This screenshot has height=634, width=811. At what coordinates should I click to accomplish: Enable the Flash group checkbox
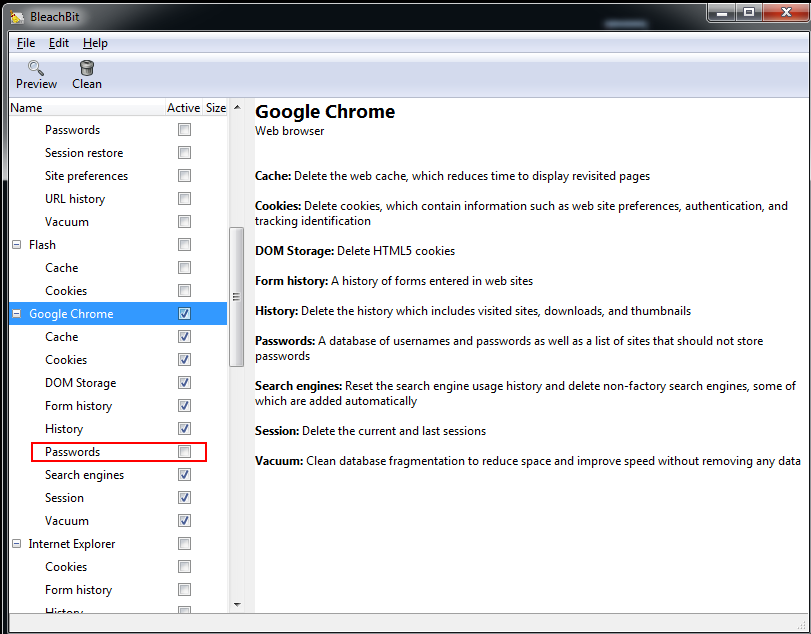click(x=184, y=245)
